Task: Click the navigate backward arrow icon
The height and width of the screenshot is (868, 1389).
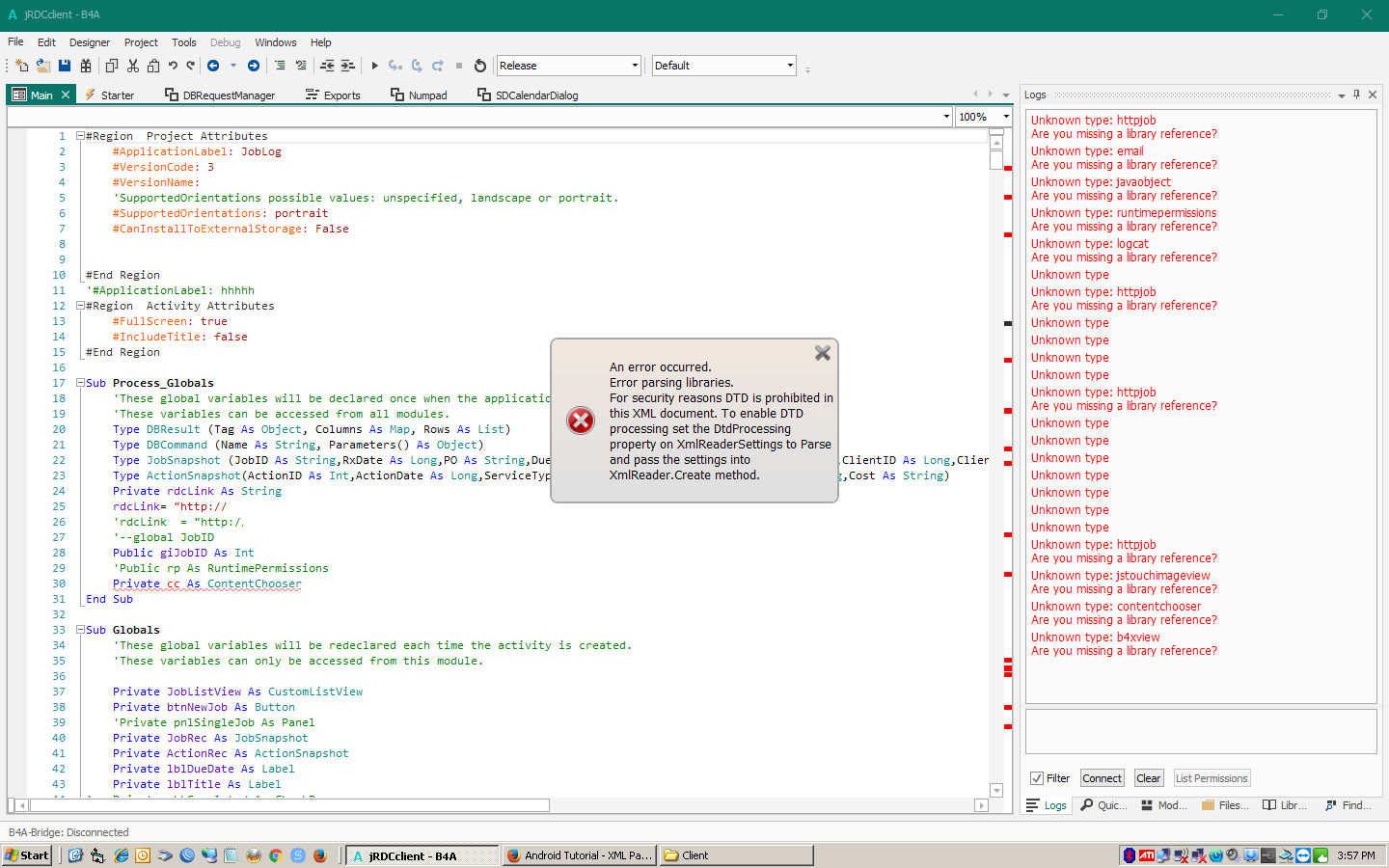Action: click(213, 66)
